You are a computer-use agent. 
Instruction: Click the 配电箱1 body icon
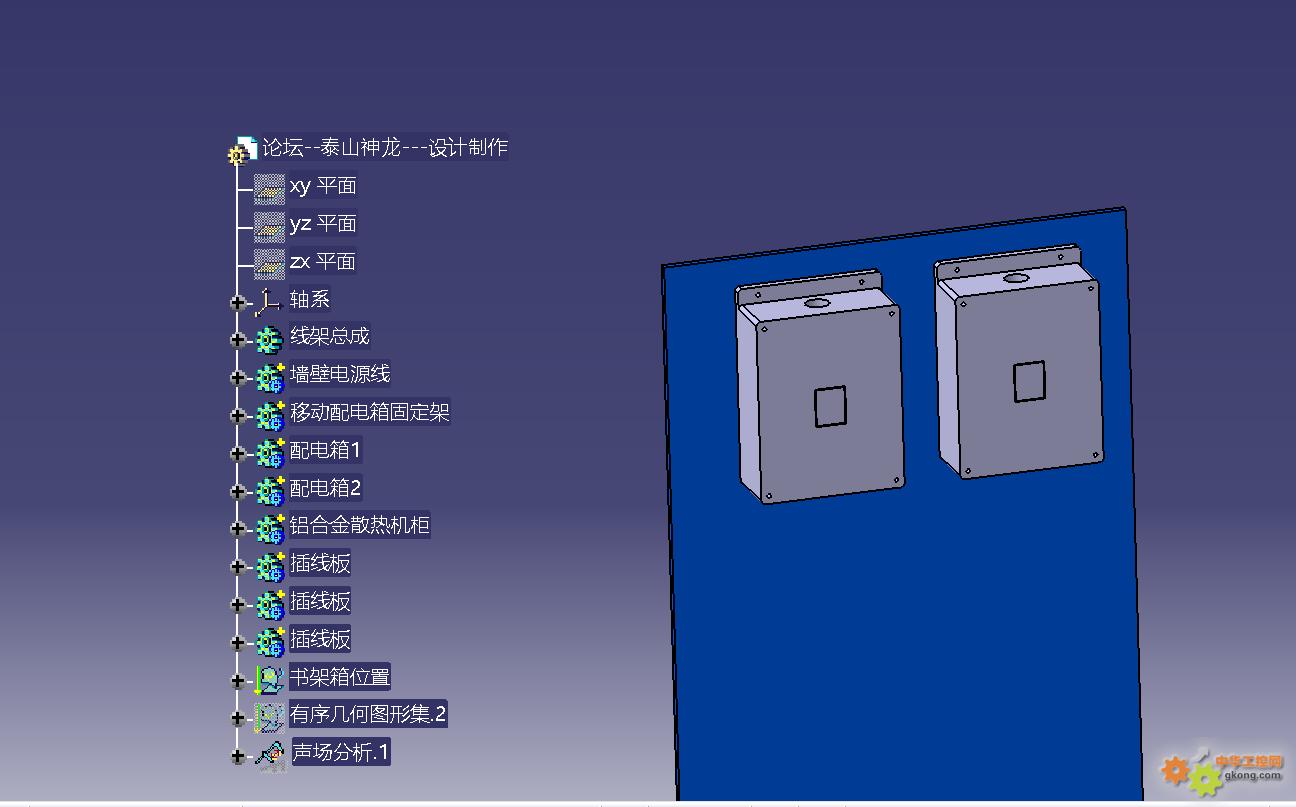click(270, 453)
